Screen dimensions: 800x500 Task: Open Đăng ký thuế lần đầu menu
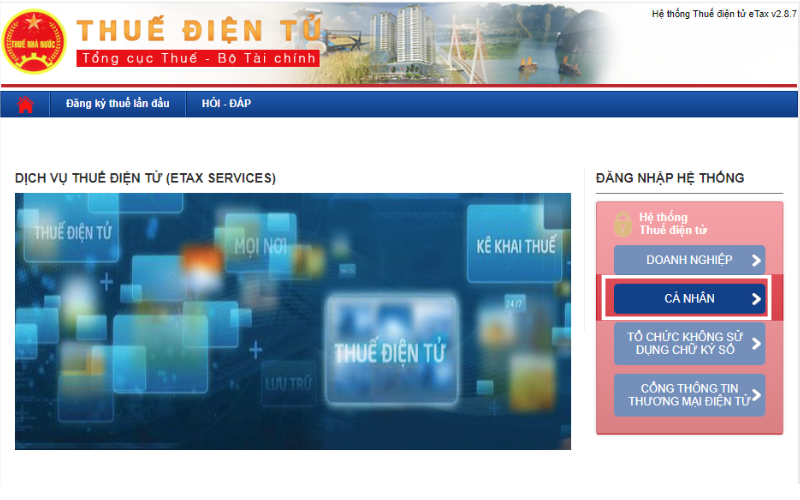tap(117, 104)
